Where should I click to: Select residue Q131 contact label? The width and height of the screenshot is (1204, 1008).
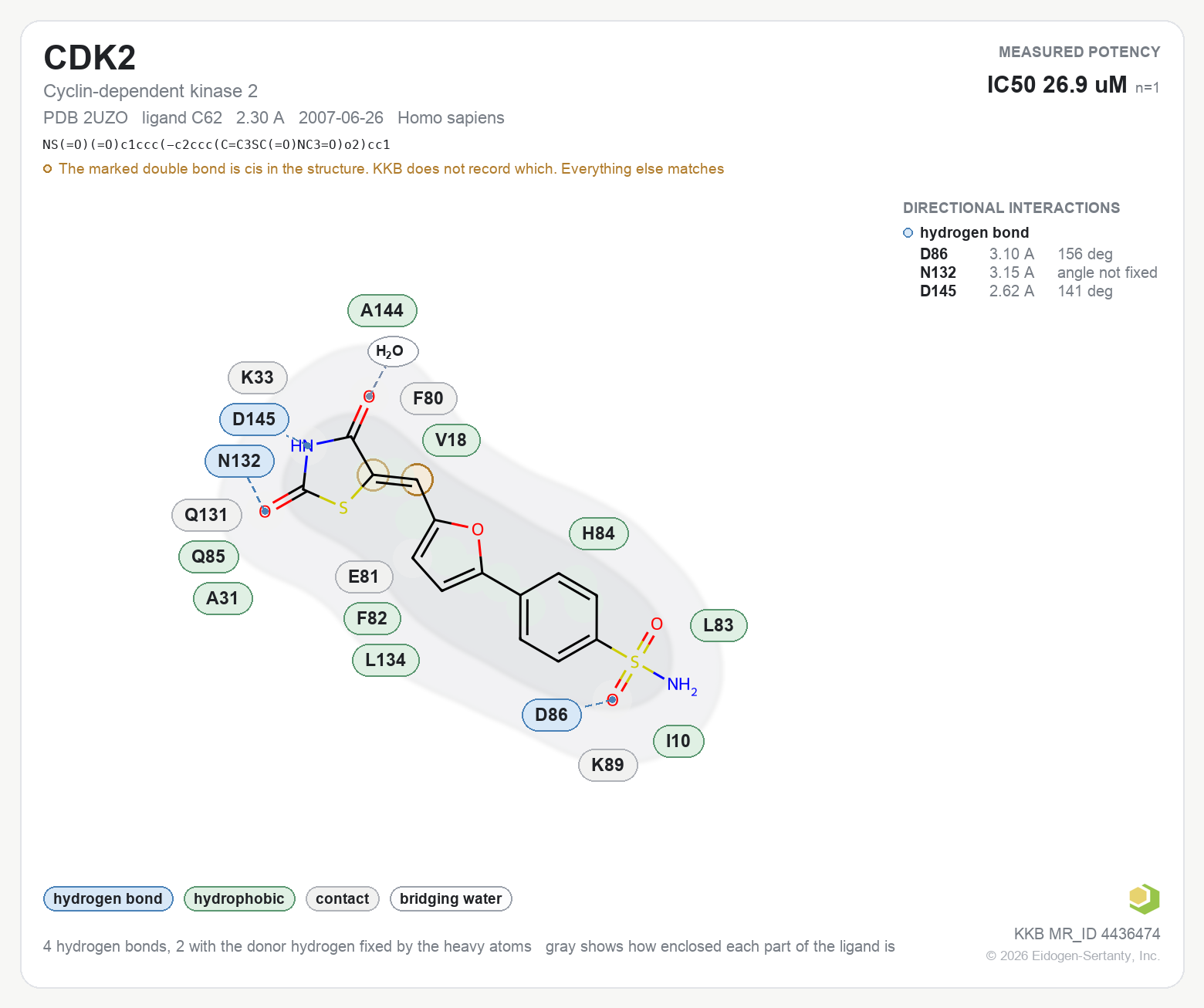[207, 515]
